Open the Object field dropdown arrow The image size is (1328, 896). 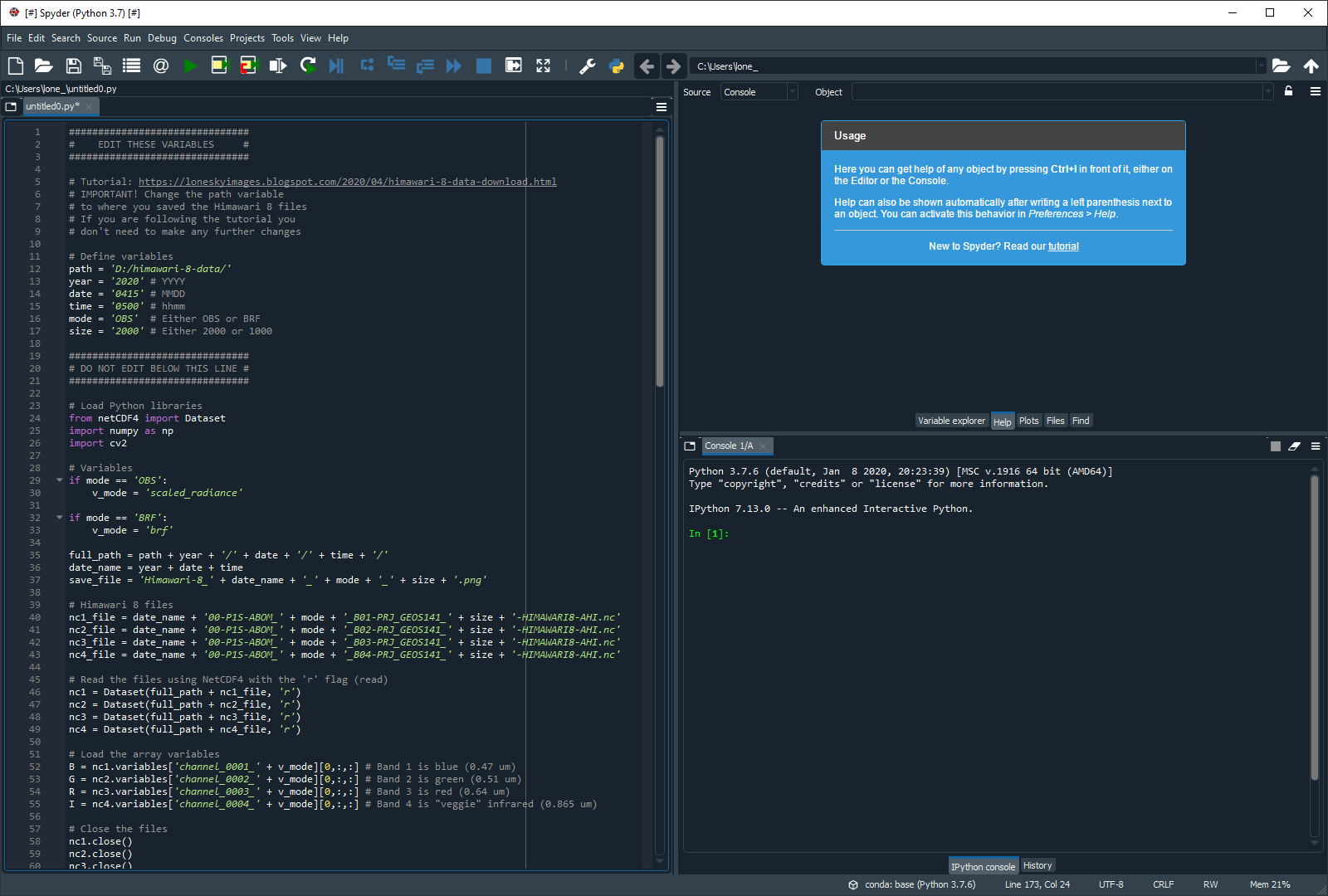click(x=1269, y=91)
